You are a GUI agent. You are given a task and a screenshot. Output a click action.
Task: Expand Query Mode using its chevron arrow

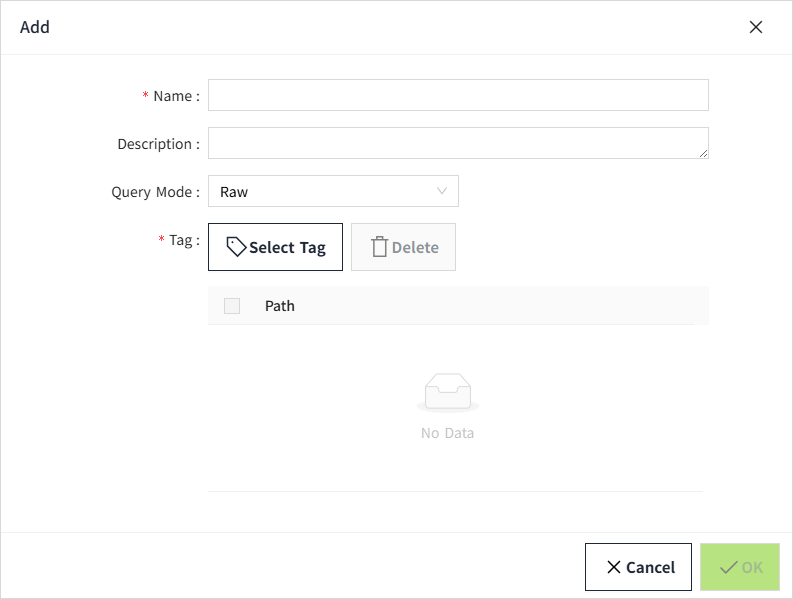click(442, 191)
